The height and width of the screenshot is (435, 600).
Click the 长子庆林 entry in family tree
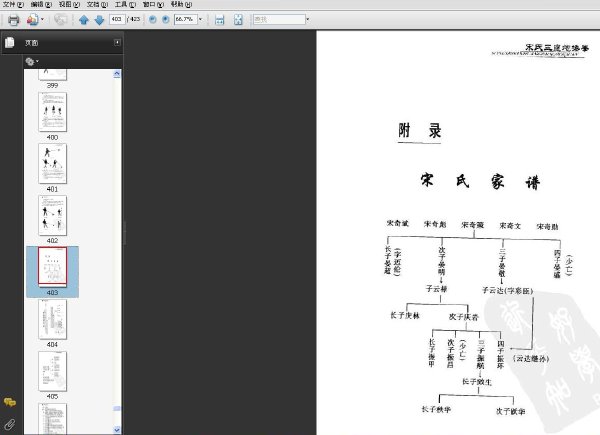point(405,315)
